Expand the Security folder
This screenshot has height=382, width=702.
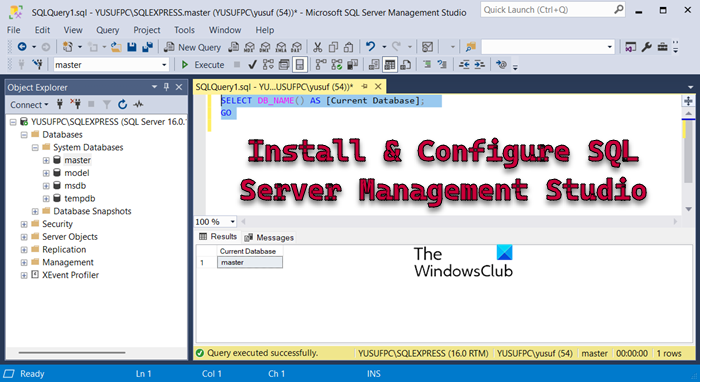point(24,224)
